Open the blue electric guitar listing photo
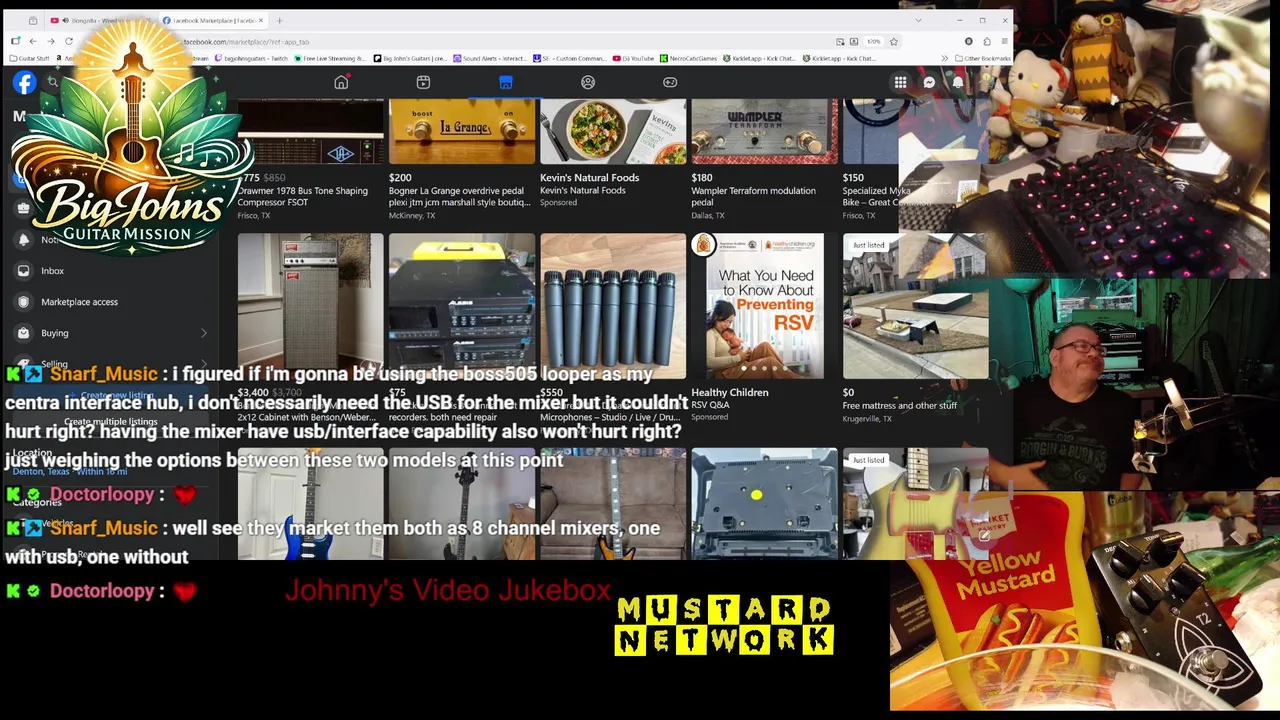The height and width of the screenshot is (720, 1280). [x=310, y=504]
